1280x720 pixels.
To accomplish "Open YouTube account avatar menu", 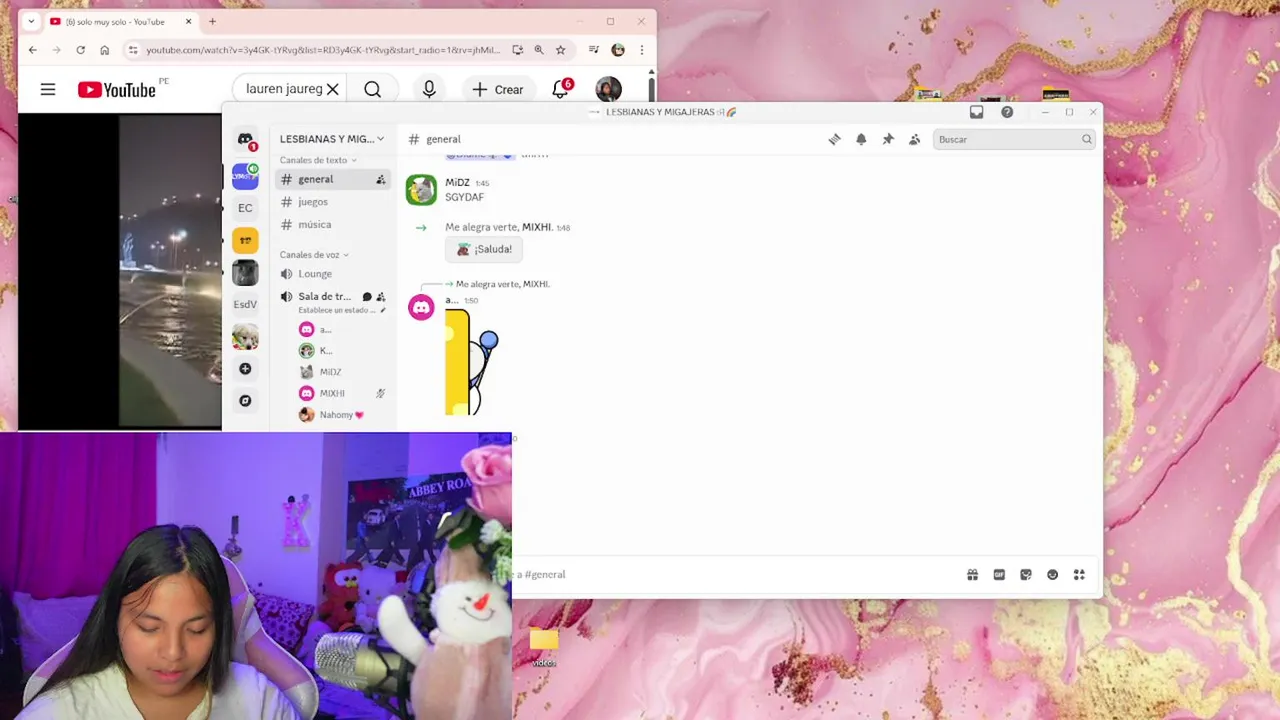I will (608, 89).
